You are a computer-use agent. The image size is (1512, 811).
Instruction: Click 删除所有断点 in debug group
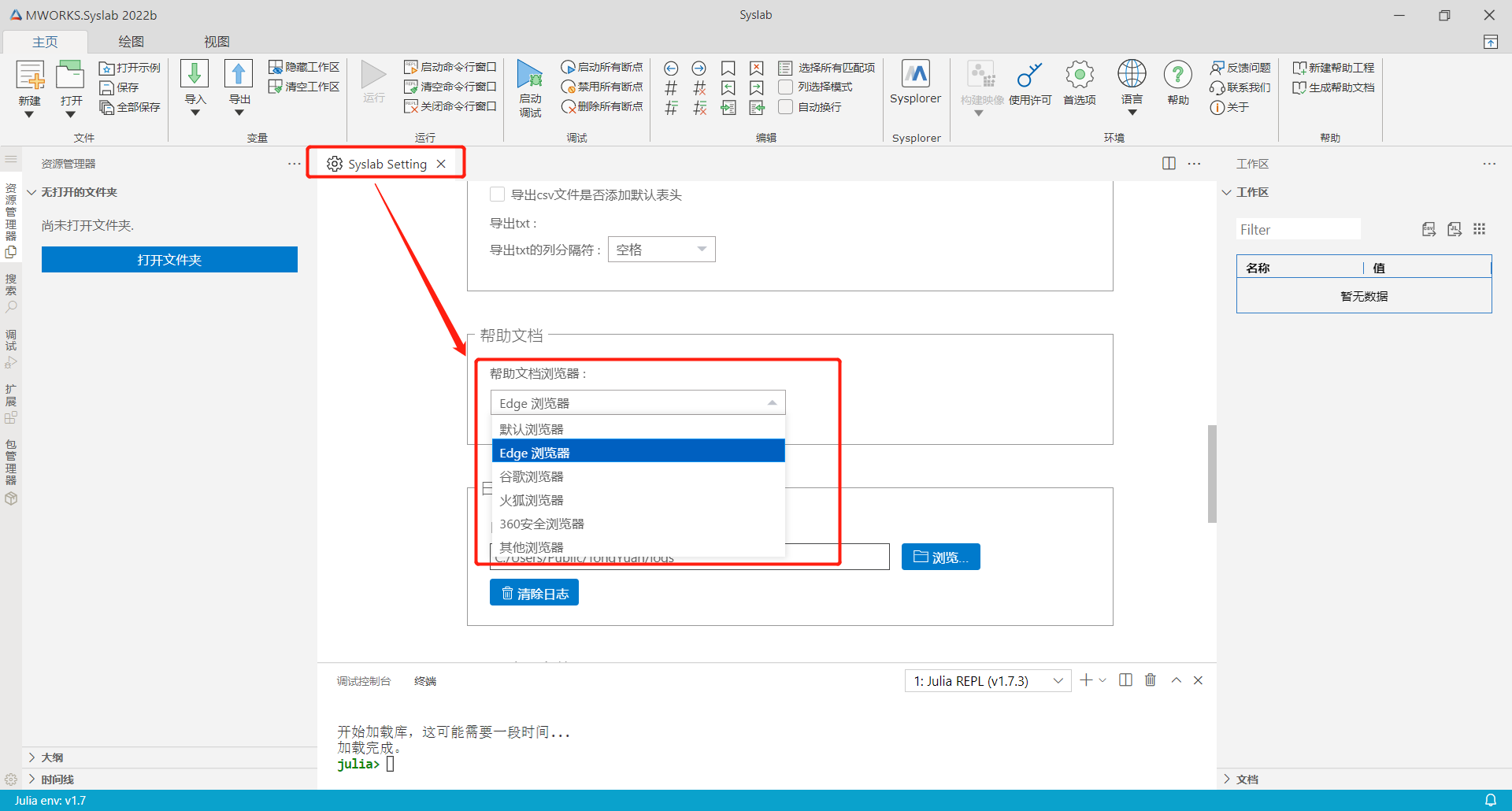[x=602, y=106]
